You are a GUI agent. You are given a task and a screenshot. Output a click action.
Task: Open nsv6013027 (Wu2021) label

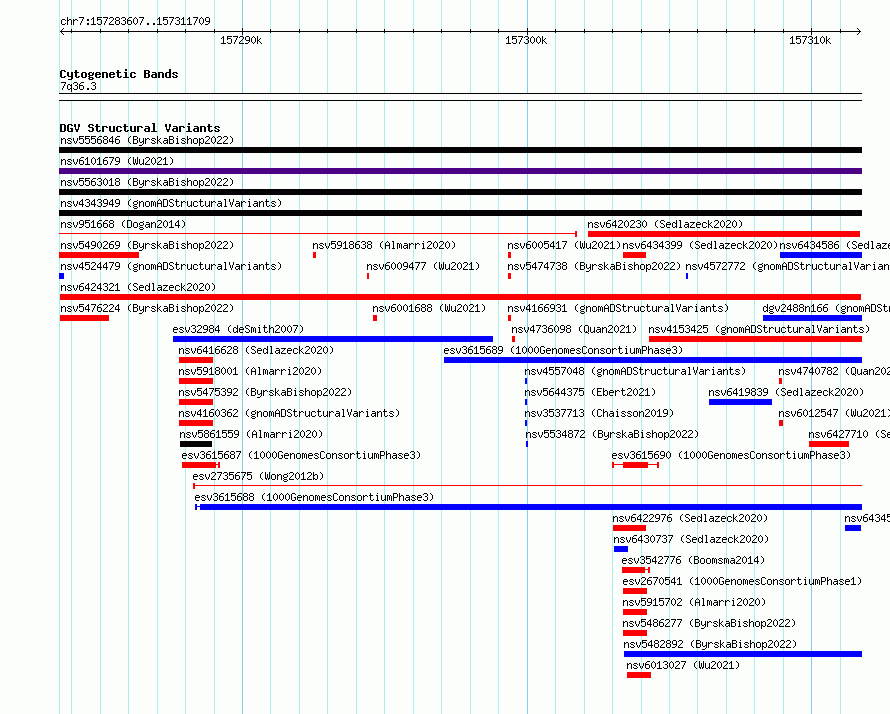[x=683, y=665]
